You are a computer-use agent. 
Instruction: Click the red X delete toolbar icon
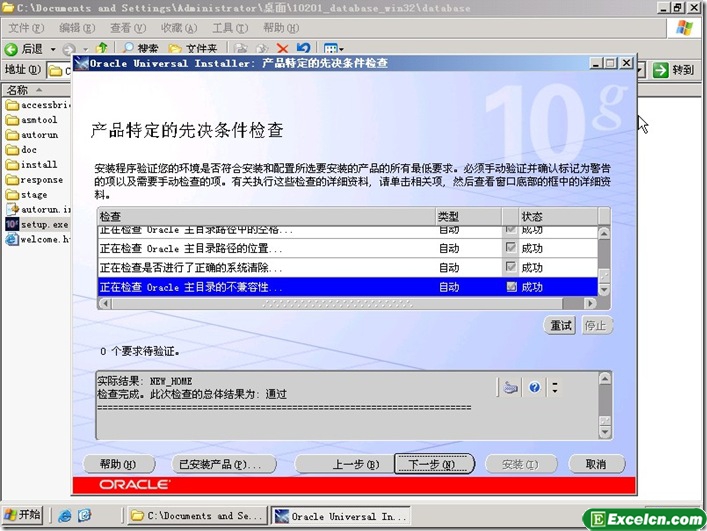[283, 48]
